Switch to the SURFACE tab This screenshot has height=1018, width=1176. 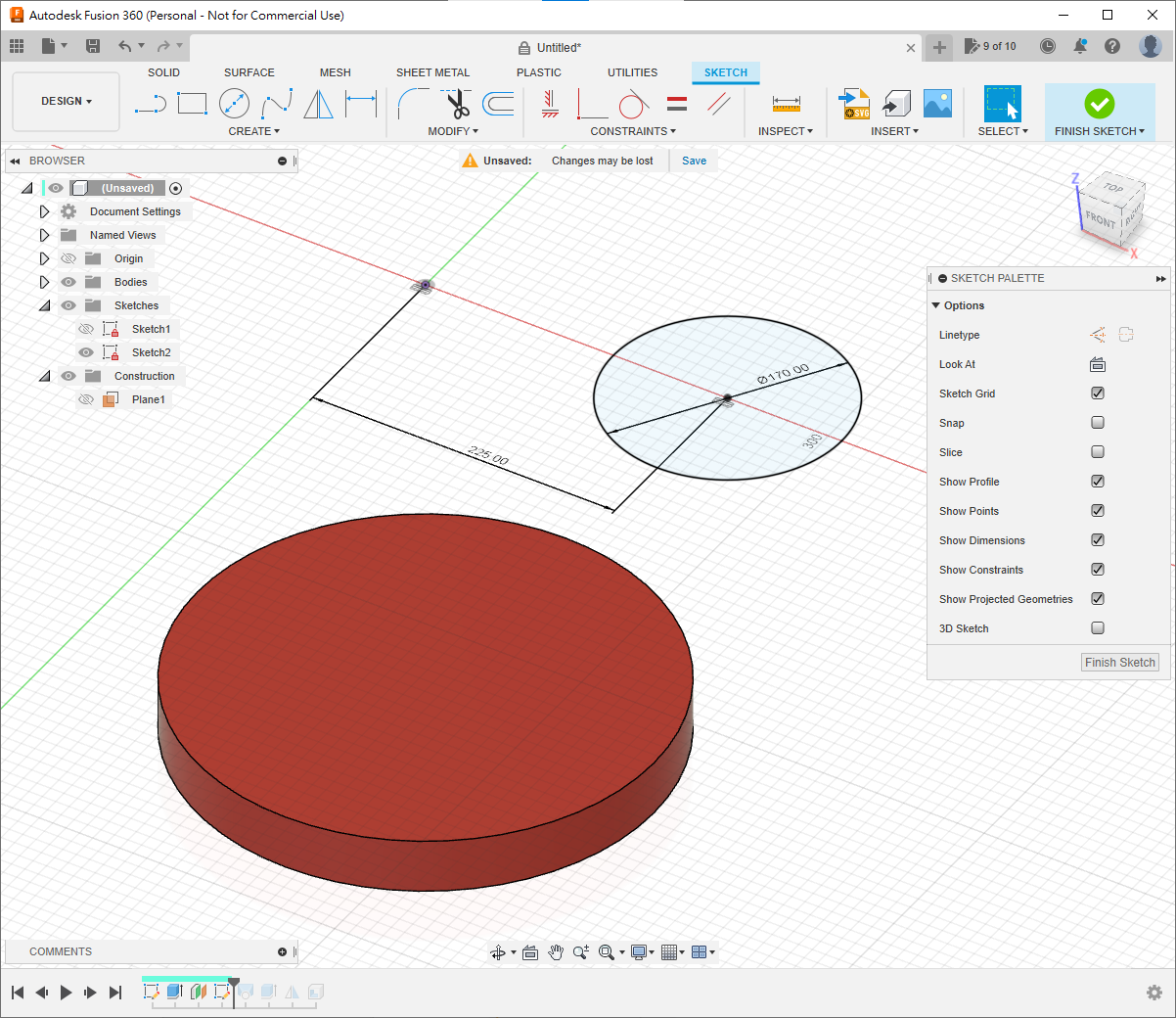[249, 72]
